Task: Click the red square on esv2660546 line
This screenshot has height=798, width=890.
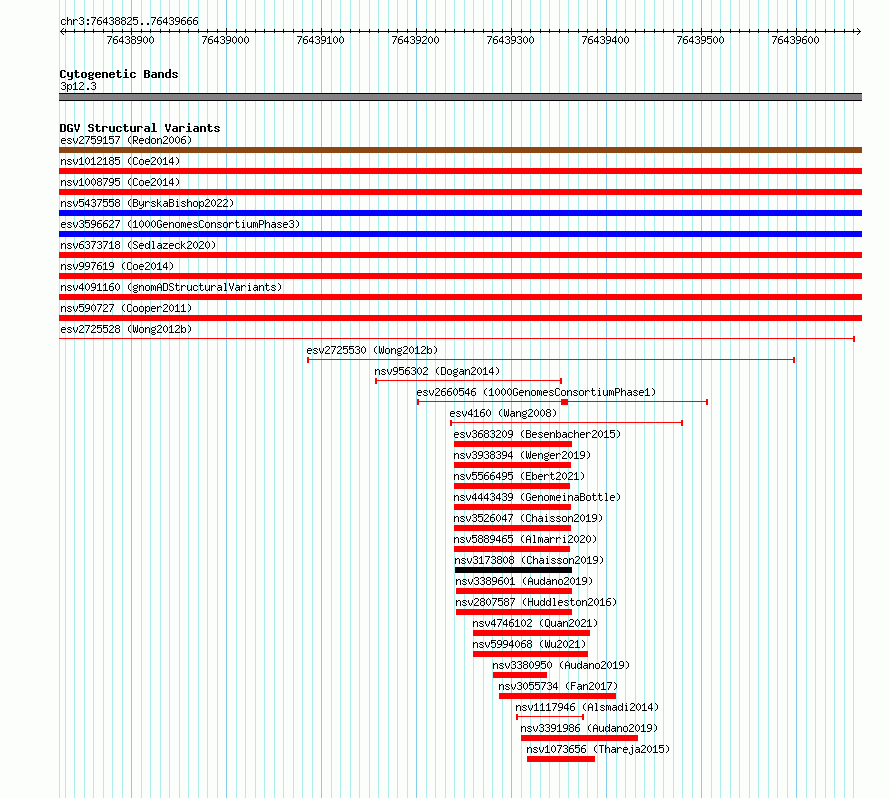Action: (x=564, y=402)
